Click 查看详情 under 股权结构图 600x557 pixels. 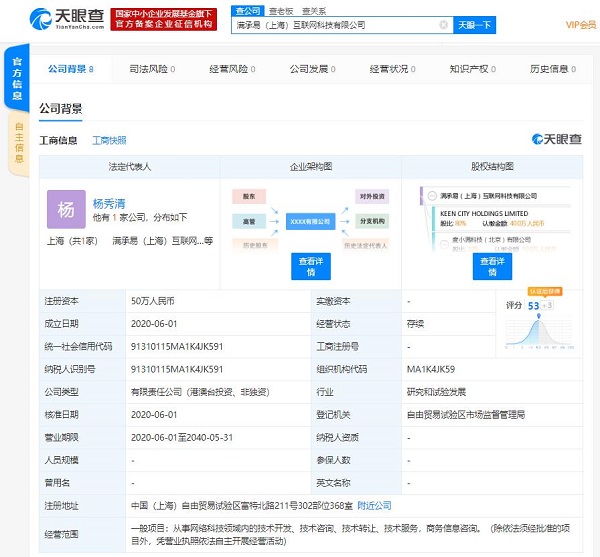(x=492, y=266)
